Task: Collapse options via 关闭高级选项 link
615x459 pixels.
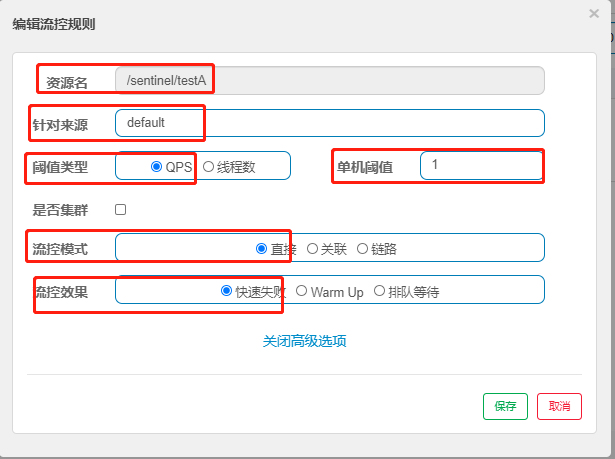Action: [304, 341]
